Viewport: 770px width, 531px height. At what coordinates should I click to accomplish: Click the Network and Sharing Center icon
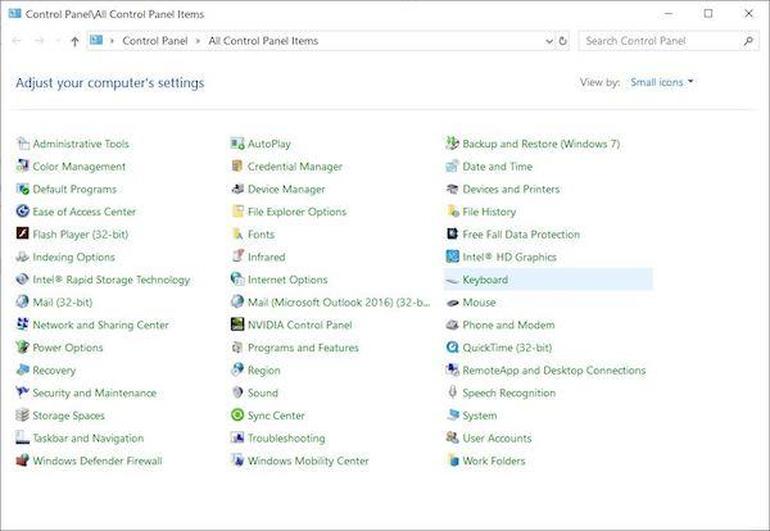coord(23,324)
